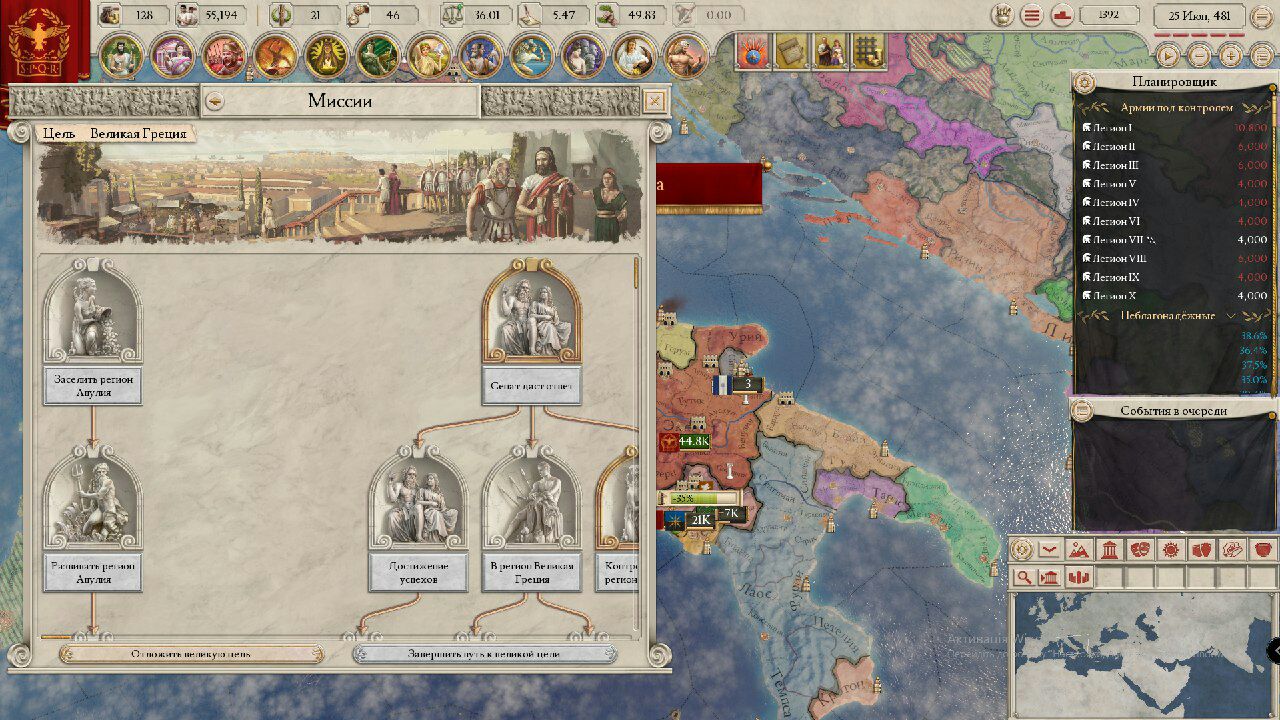Toggle the Планировщик panel gear button
1280x720 pixels.
coord(1084,82)
